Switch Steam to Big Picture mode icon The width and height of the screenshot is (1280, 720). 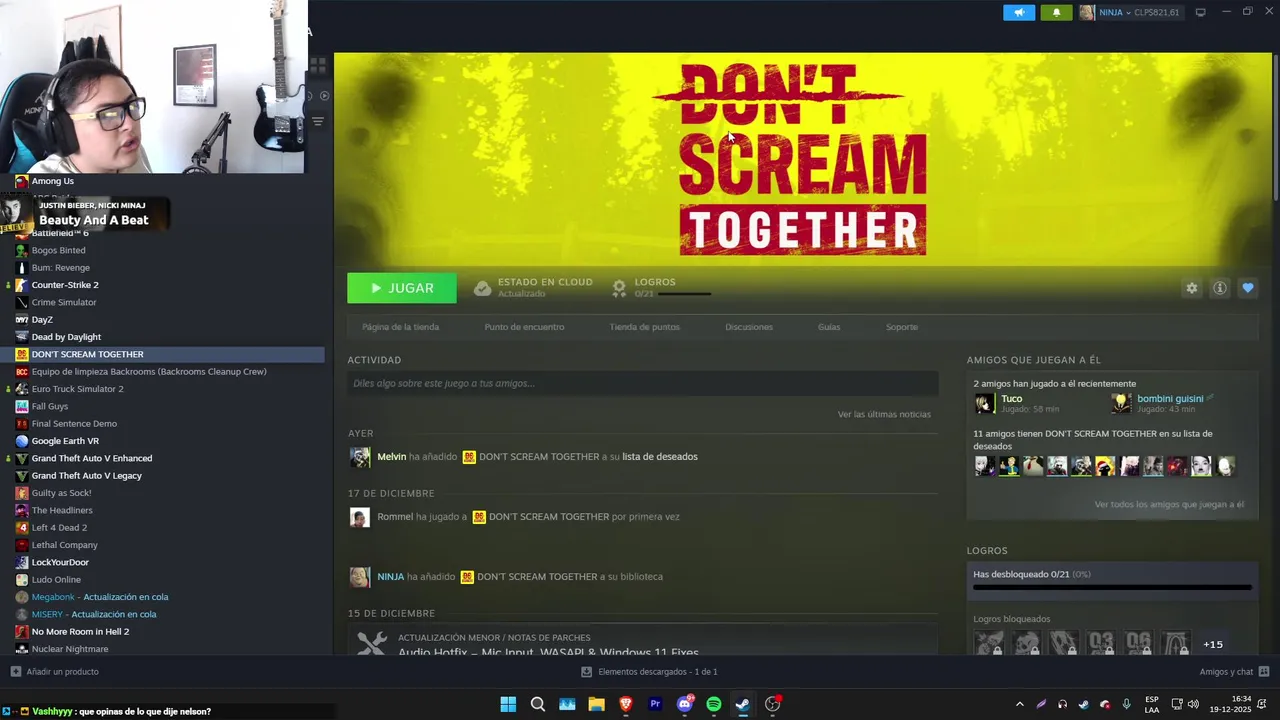[1200, 12]
